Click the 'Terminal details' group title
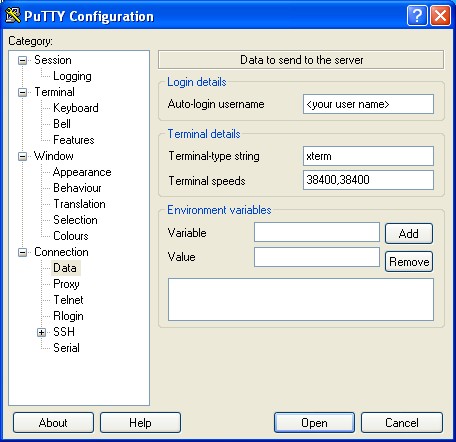 [x=204, y=134]
